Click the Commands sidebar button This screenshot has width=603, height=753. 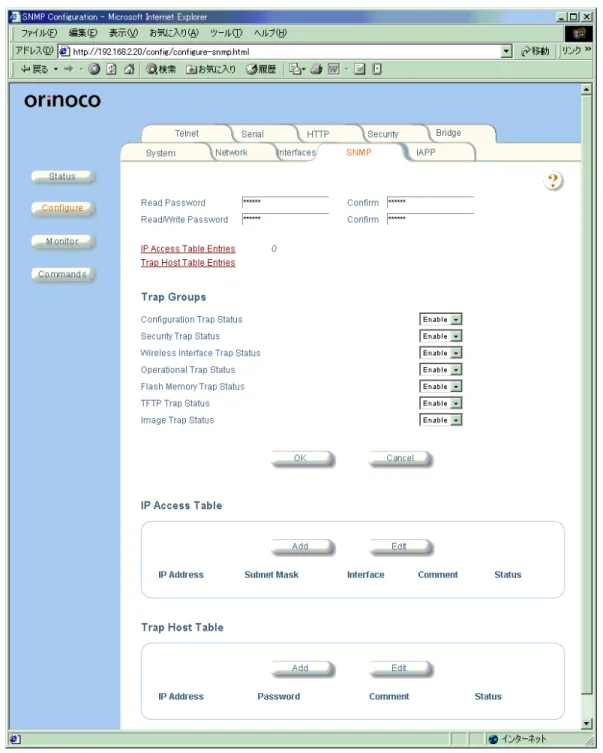[62, 275]
